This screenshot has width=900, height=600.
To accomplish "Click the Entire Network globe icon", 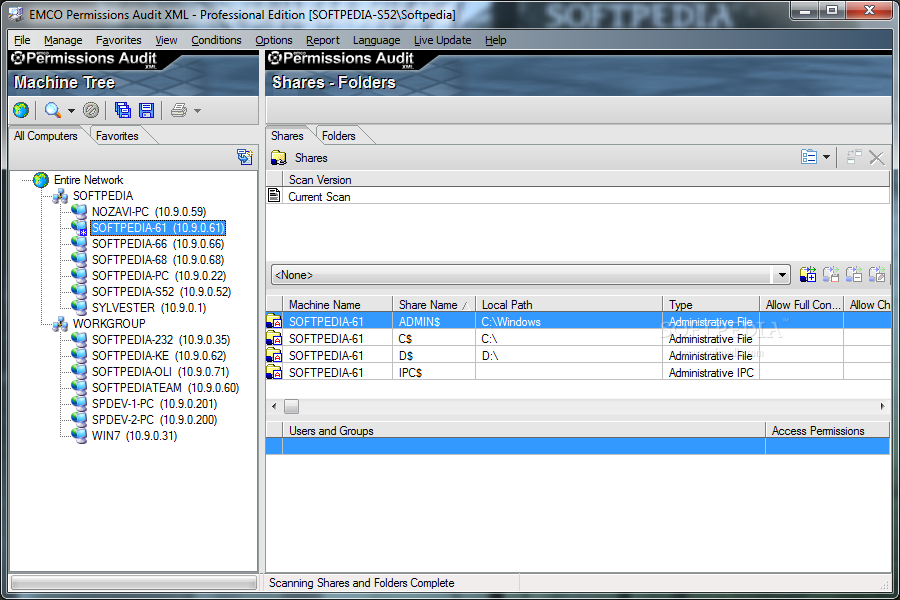I will pyautogui.click(x=41, y=180).
